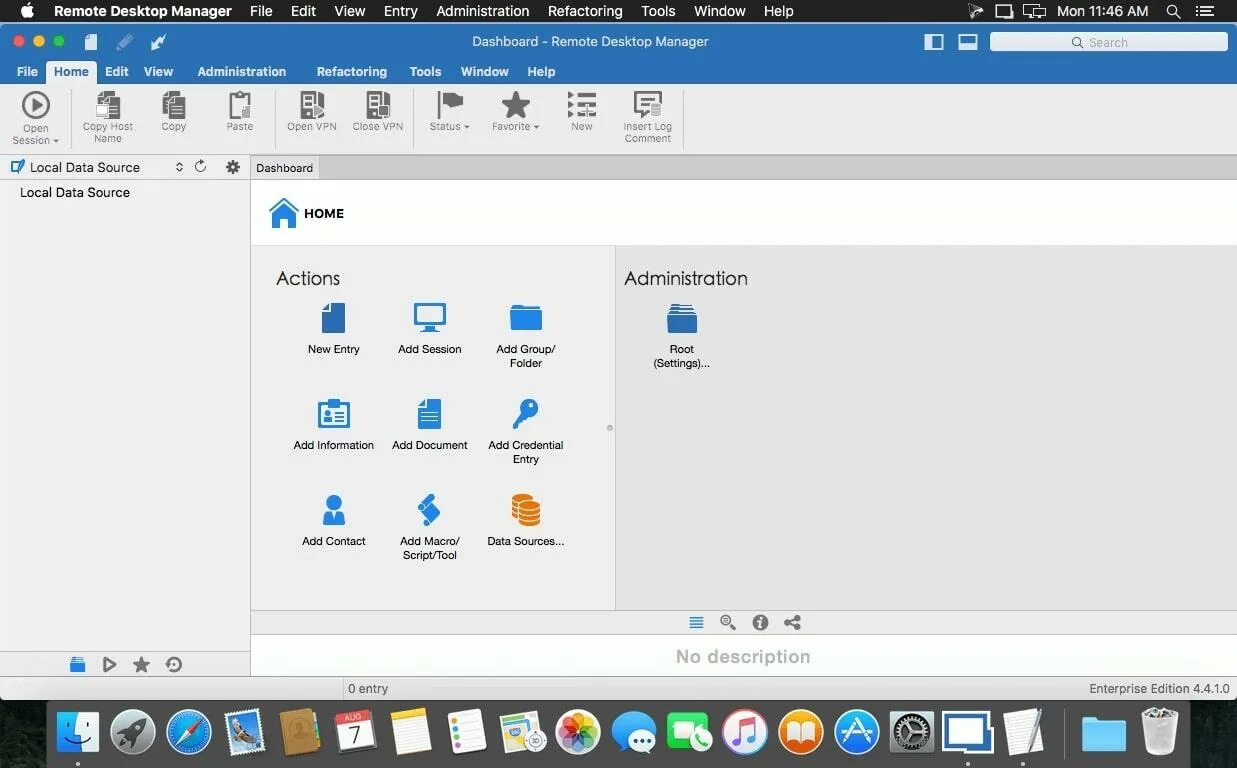Open the Add Information action
The height and width of the screenshot is (768, 1237).
tap(333, 414)
